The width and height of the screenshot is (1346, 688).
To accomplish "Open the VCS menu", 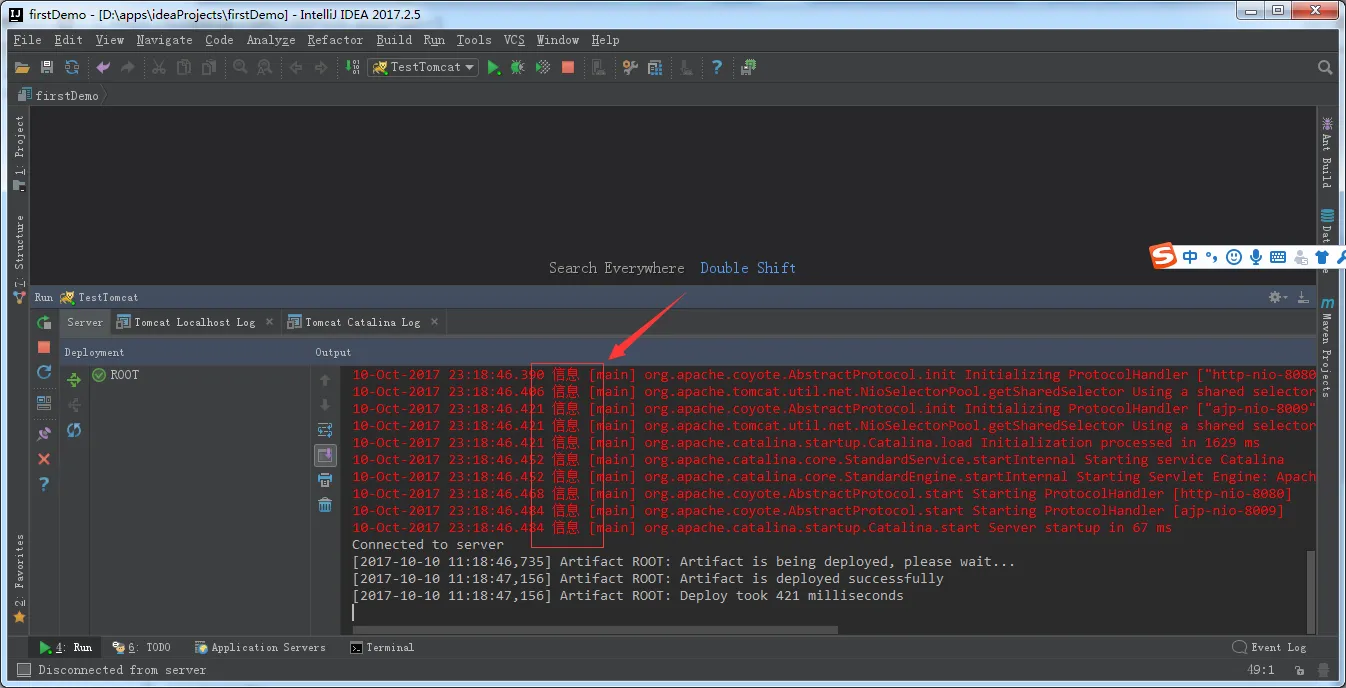I will [x=514, y=40].
